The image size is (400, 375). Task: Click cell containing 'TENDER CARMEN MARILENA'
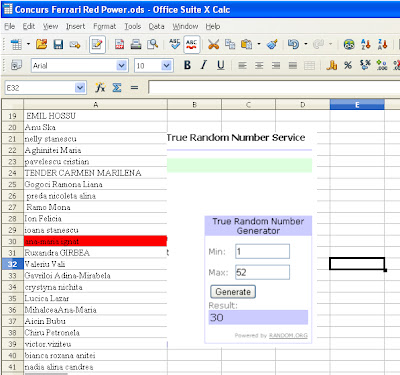point(95,173)
